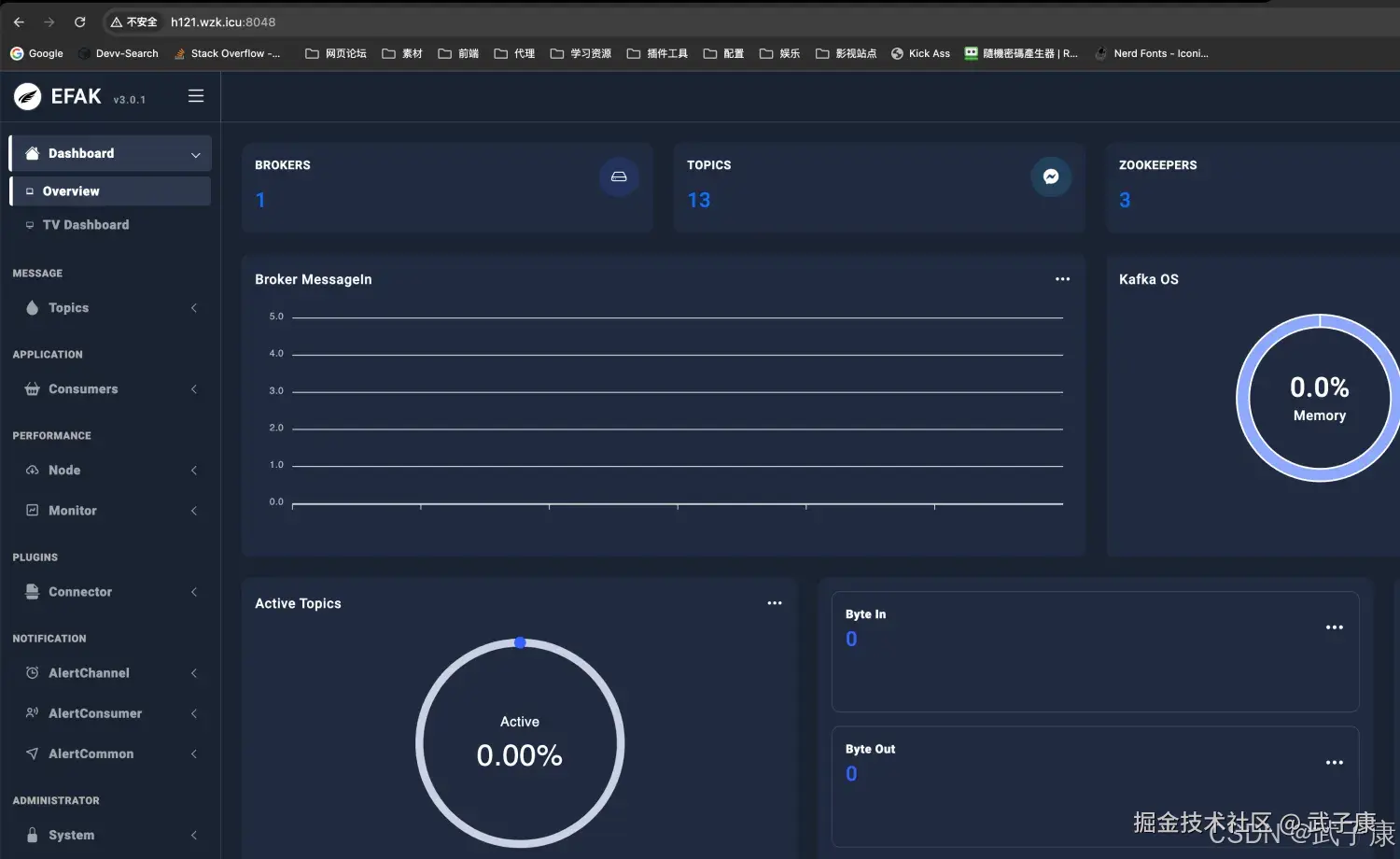1400x859 pixels.
Task: Expand the Topics menu chevron
Action: click(x=194, y=308)
